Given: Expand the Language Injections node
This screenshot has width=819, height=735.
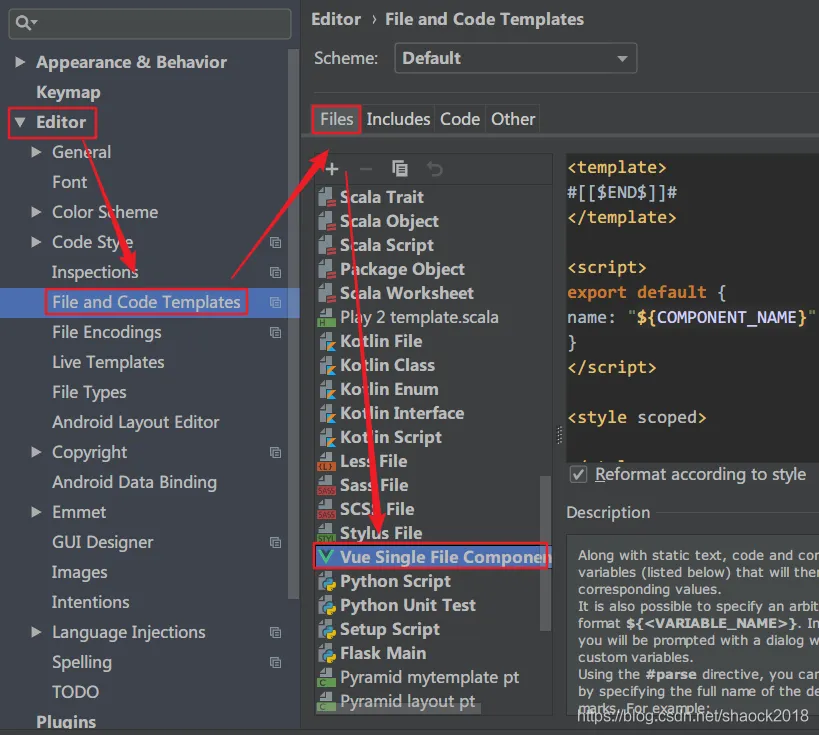Looking at the screenshot, I should [x=36, y=632].
